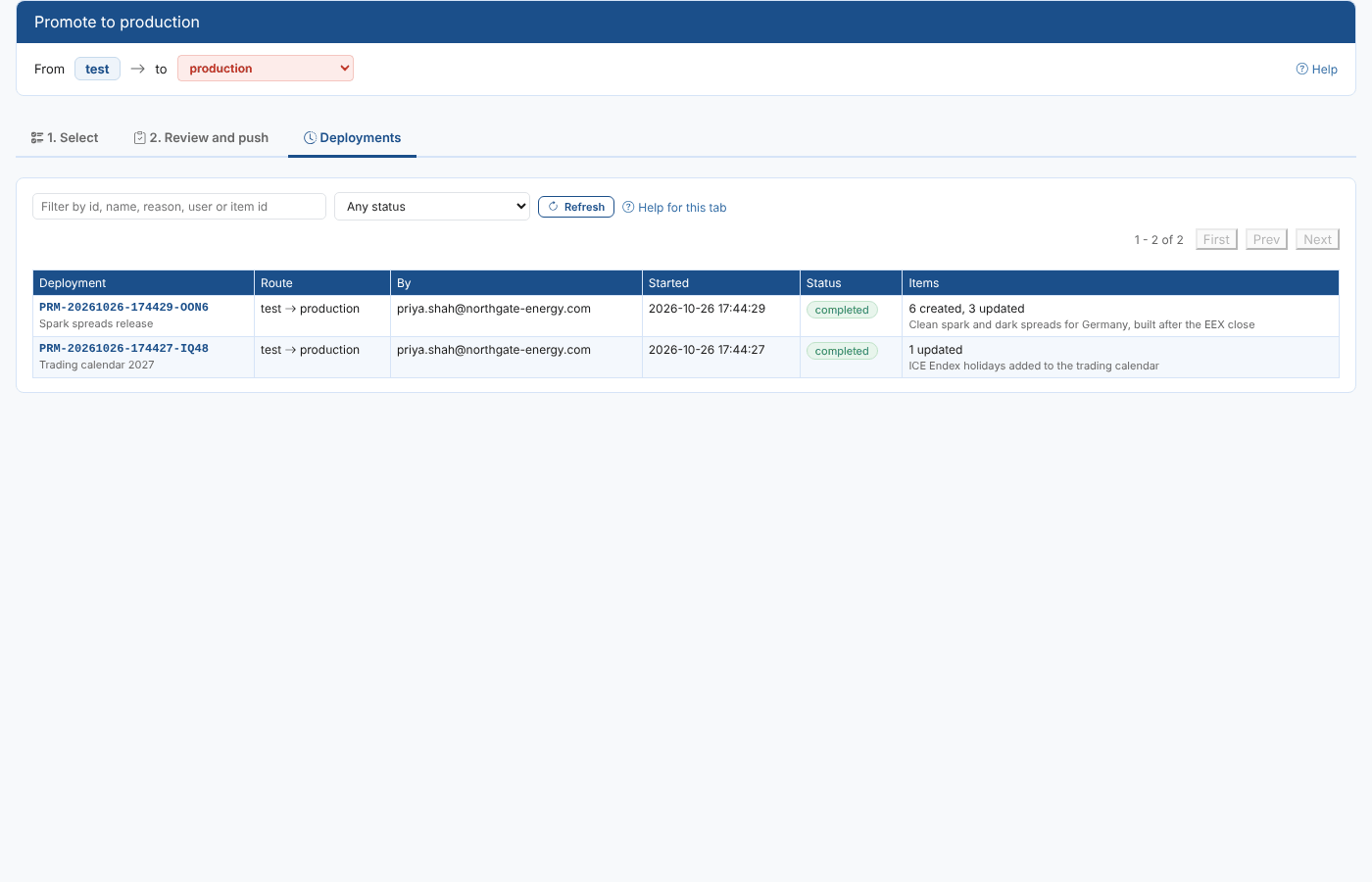Switch to the 1. Select tab

point(65,138)
